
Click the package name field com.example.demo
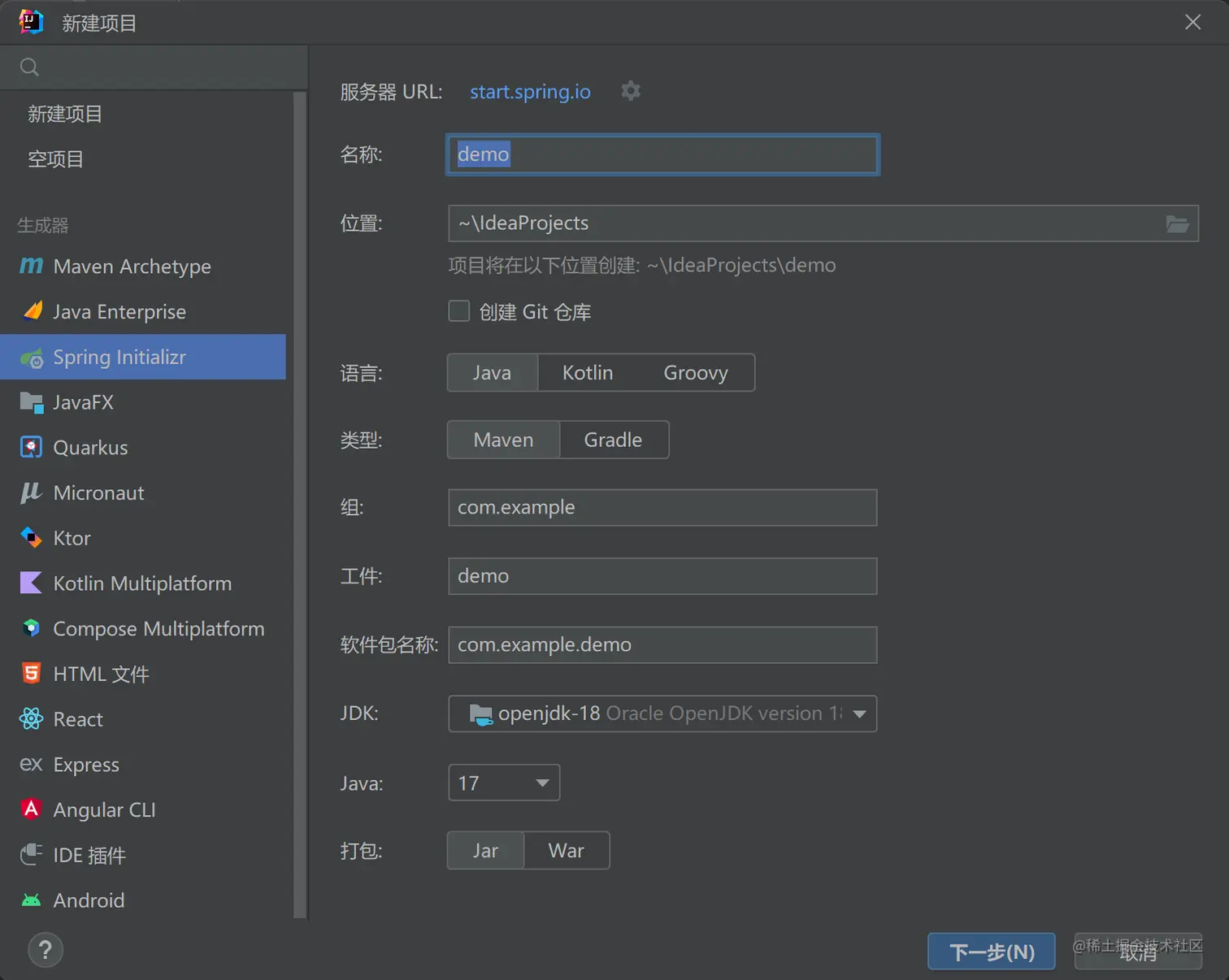tap(662, 644)
